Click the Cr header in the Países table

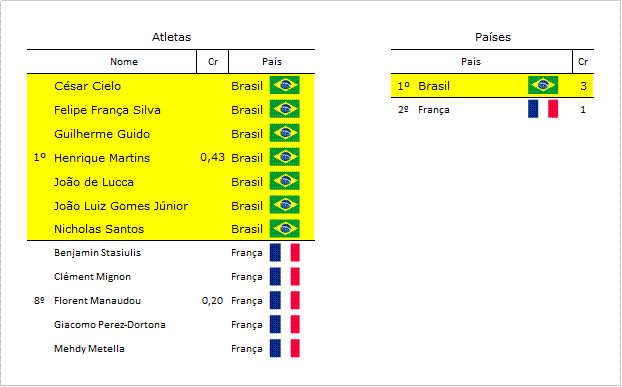[583, 61]
